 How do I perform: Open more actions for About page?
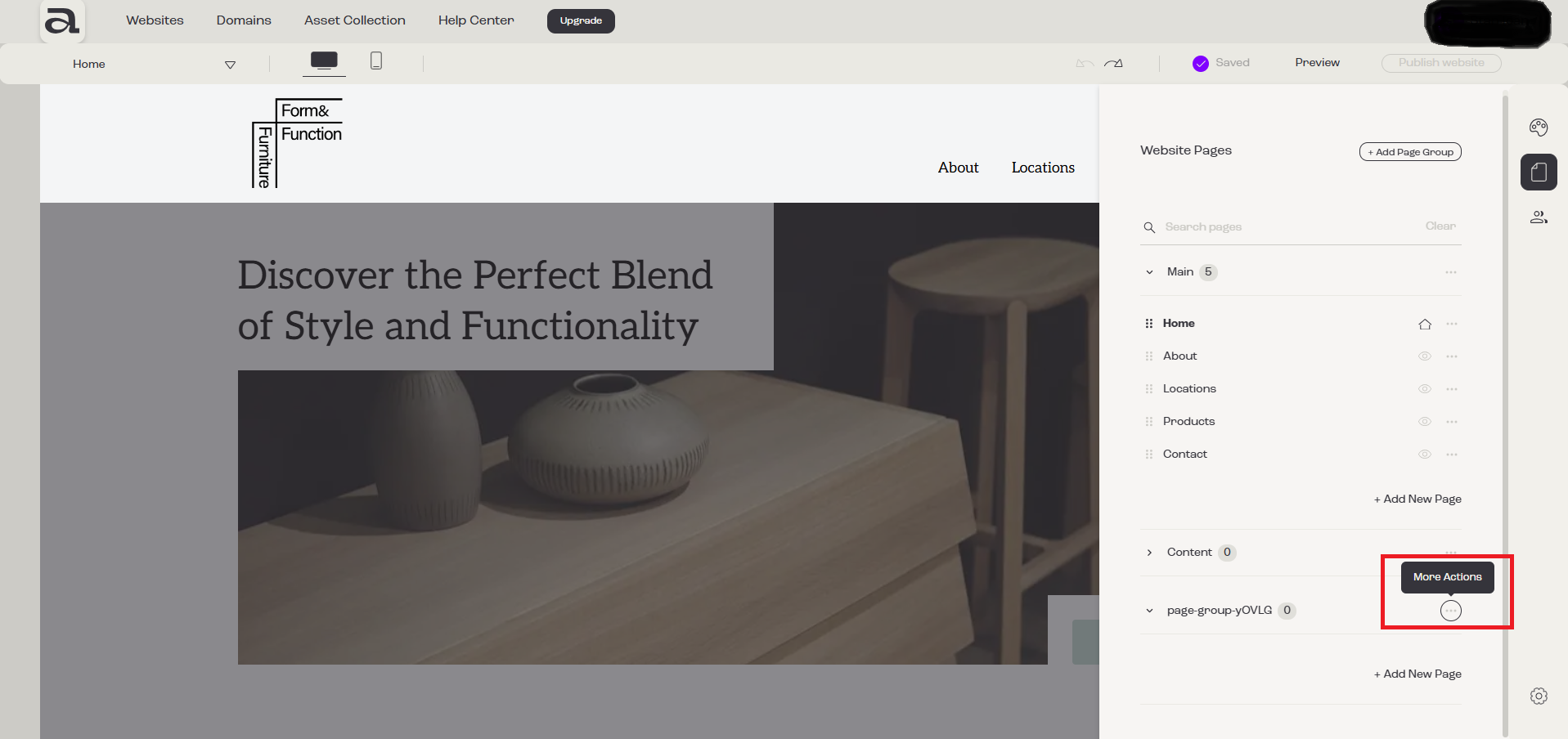point(1452,356)
